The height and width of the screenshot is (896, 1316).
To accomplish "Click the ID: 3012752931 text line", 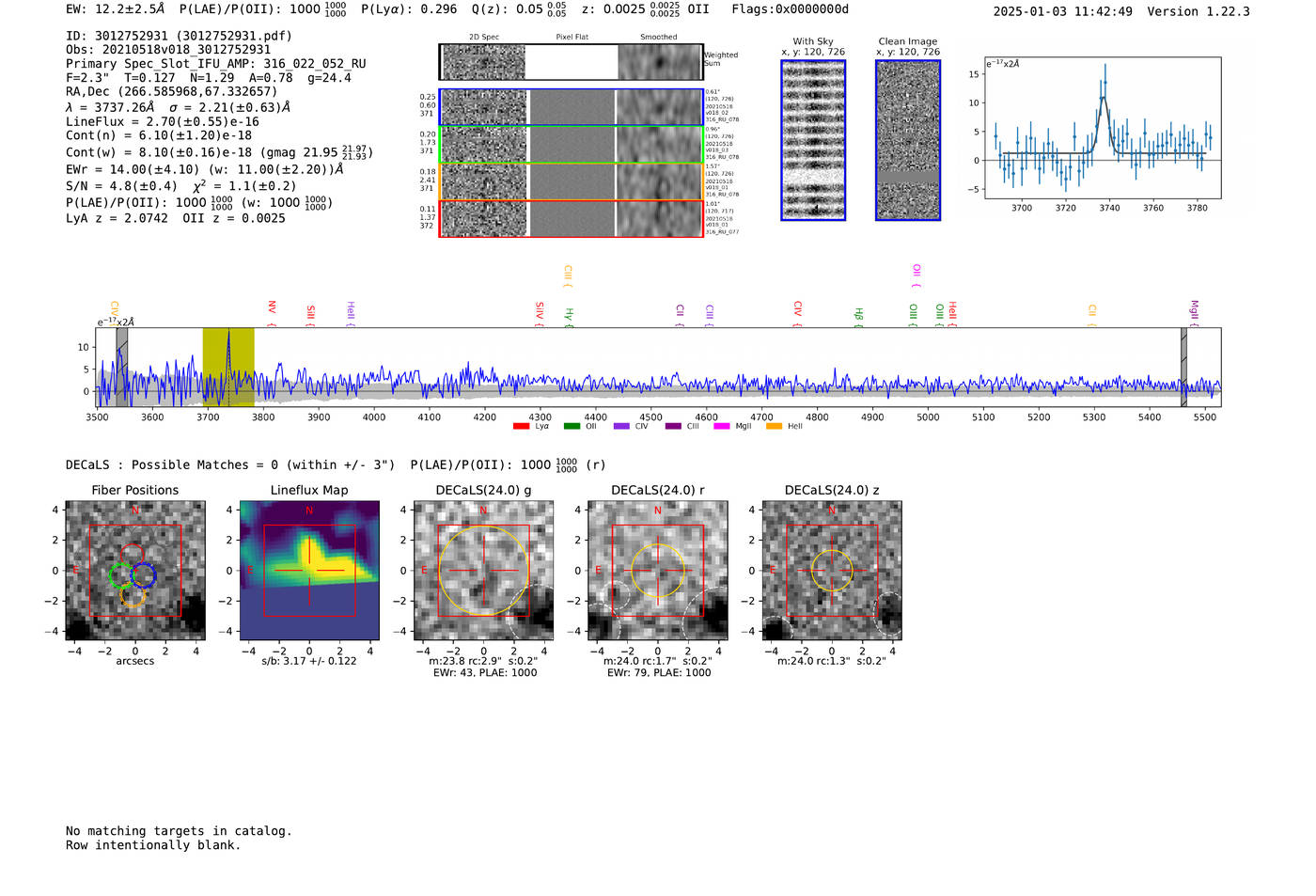I will coord(179,36).
